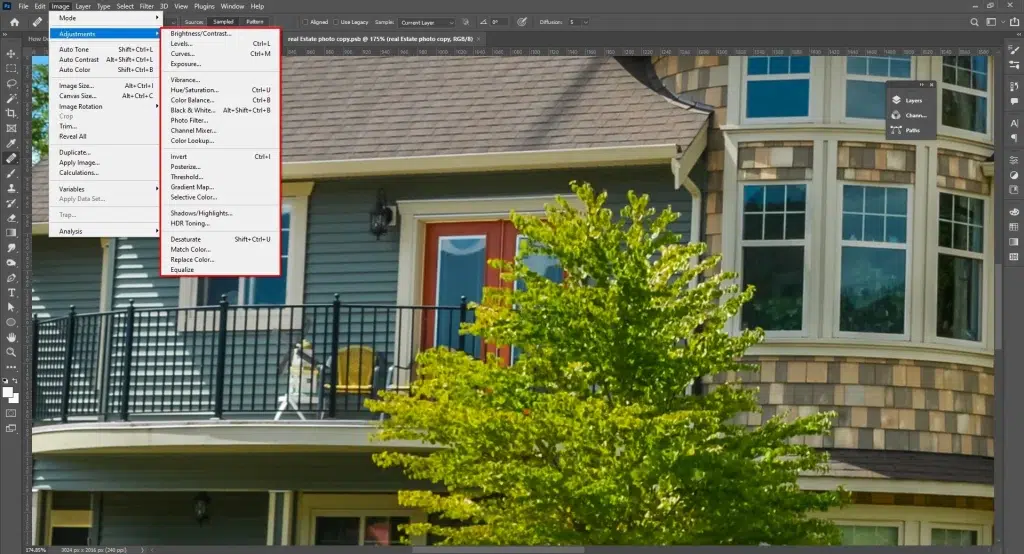Select the Move tool

coord(11,53)
